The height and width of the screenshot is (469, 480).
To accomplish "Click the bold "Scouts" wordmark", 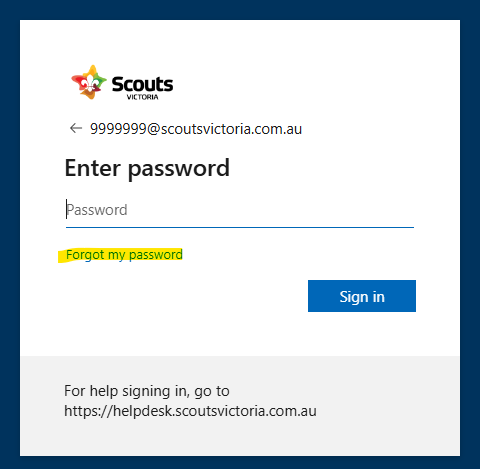I will pyautogui.click(x=142, y=84).
